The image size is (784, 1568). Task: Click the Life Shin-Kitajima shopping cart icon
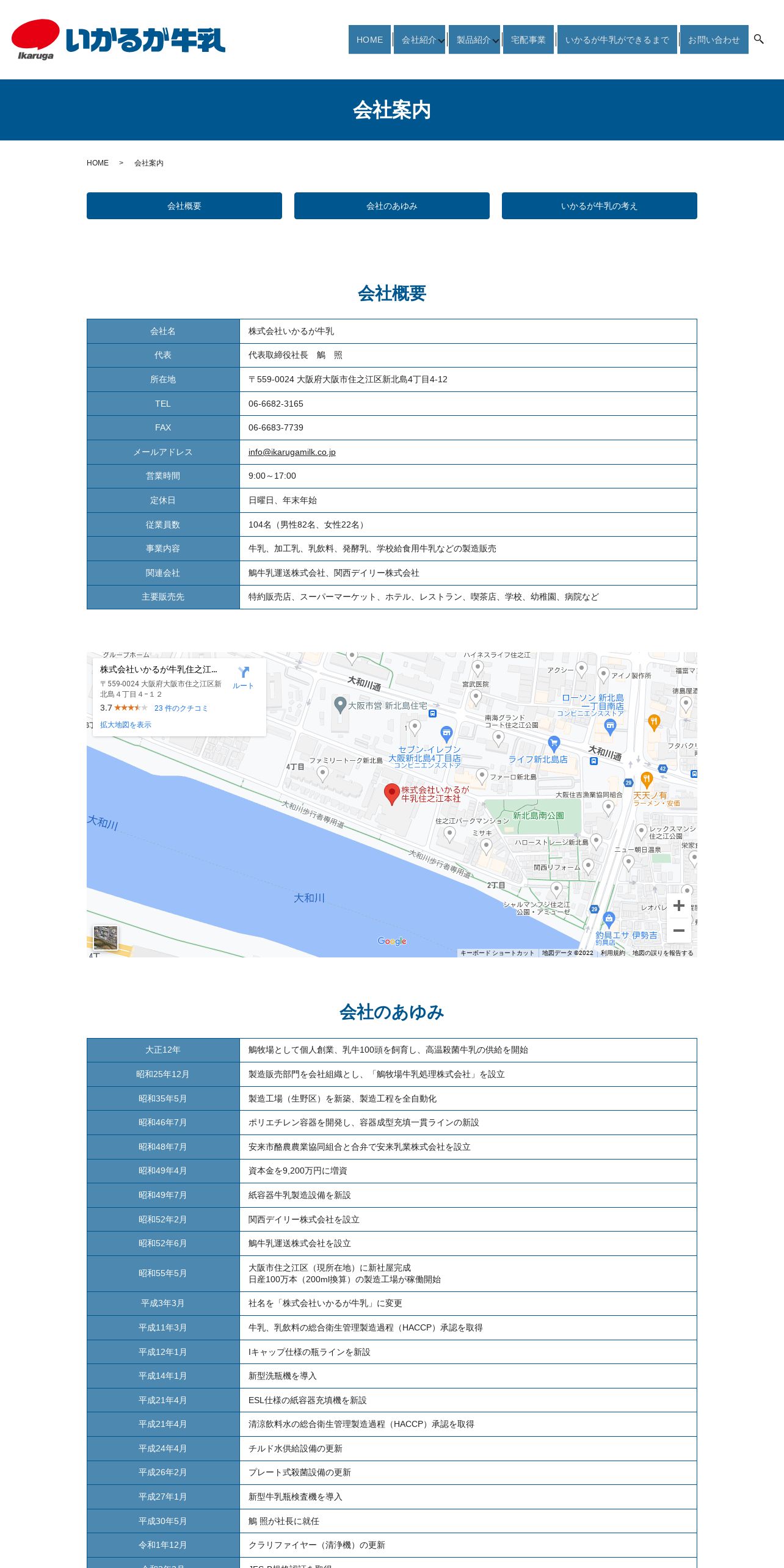[554, 744]
